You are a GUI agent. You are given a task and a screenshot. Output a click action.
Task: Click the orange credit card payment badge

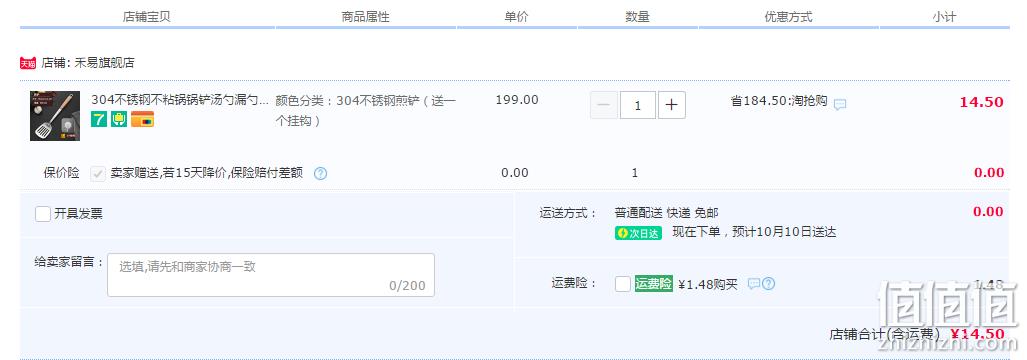[142, 119]
